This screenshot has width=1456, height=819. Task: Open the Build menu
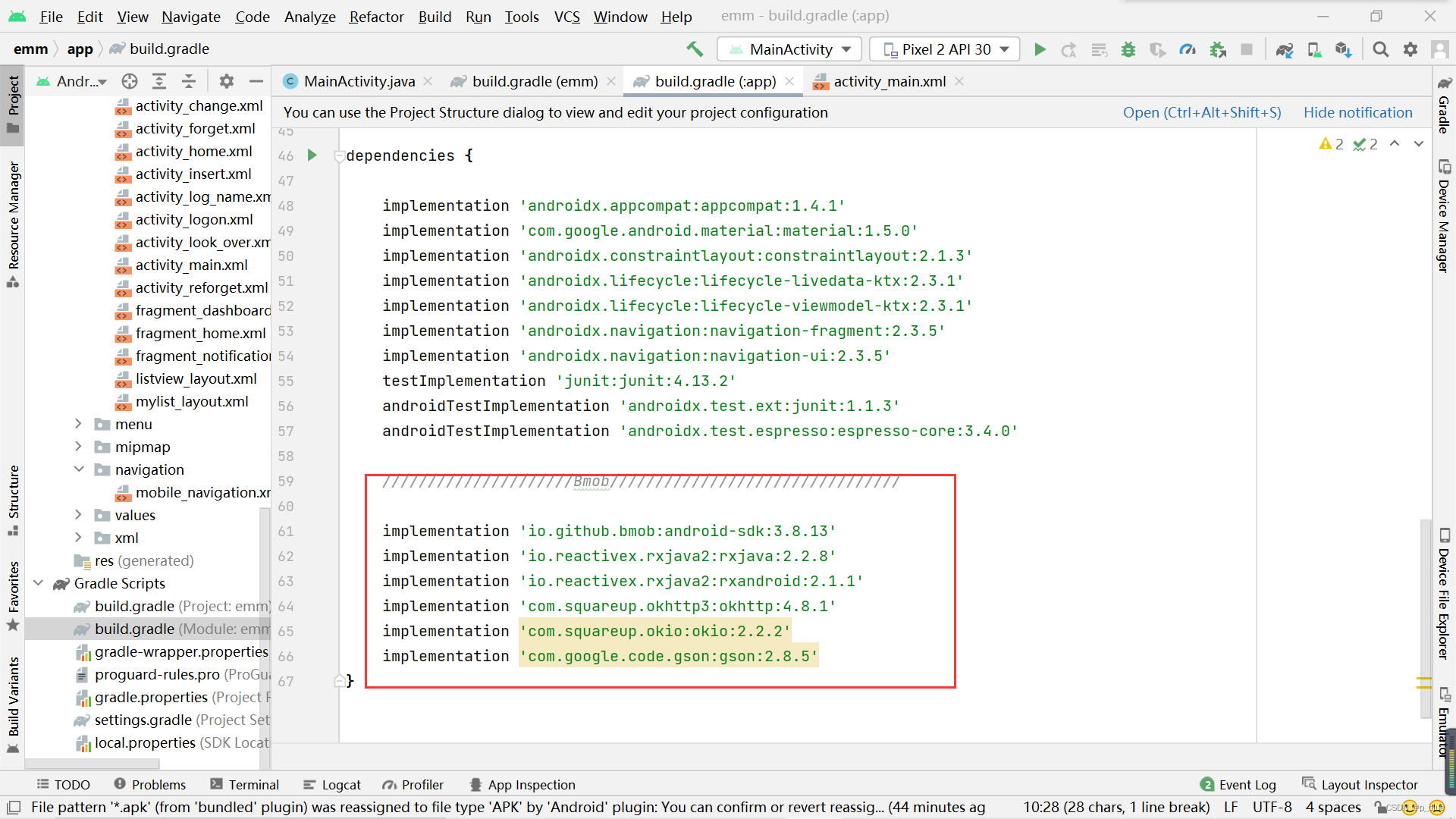point(435,17)
